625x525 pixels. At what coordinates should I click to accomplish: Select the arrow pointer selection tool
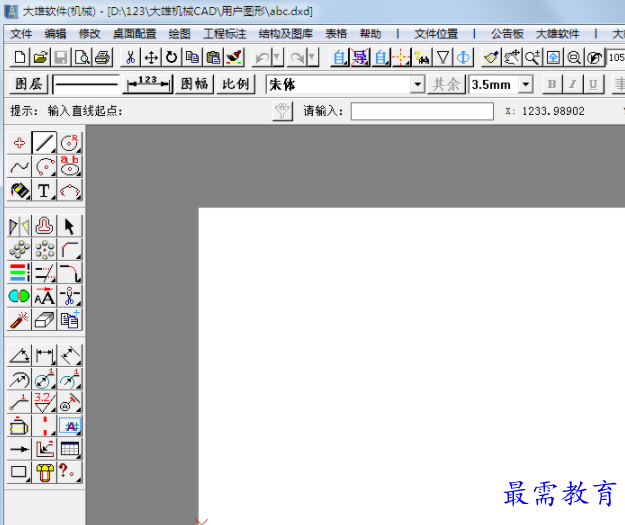click(x=70, y=226)
